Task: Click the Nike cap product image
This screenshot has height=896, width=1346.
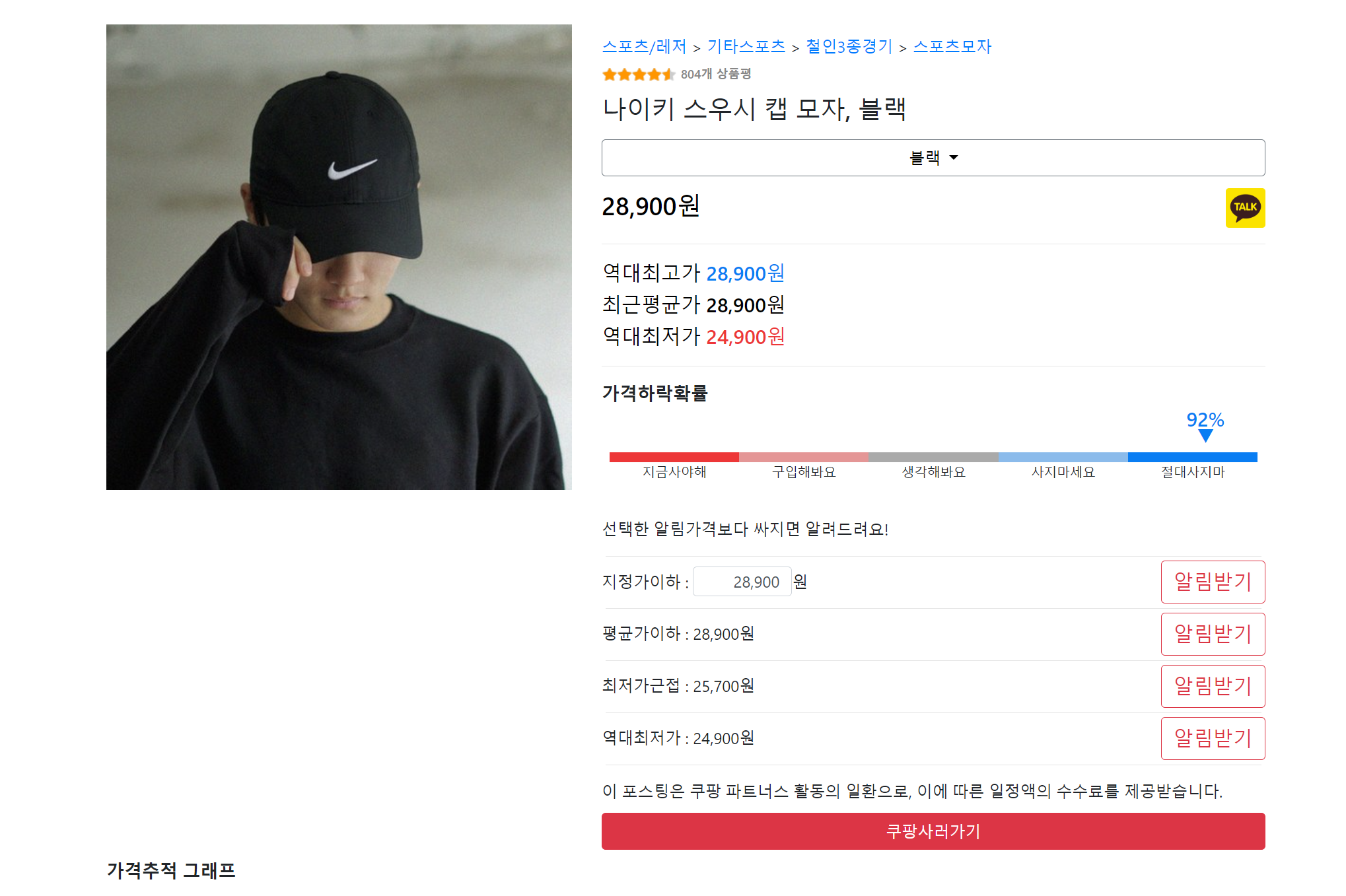Action: pyautogui.click(x=339, y=257)
